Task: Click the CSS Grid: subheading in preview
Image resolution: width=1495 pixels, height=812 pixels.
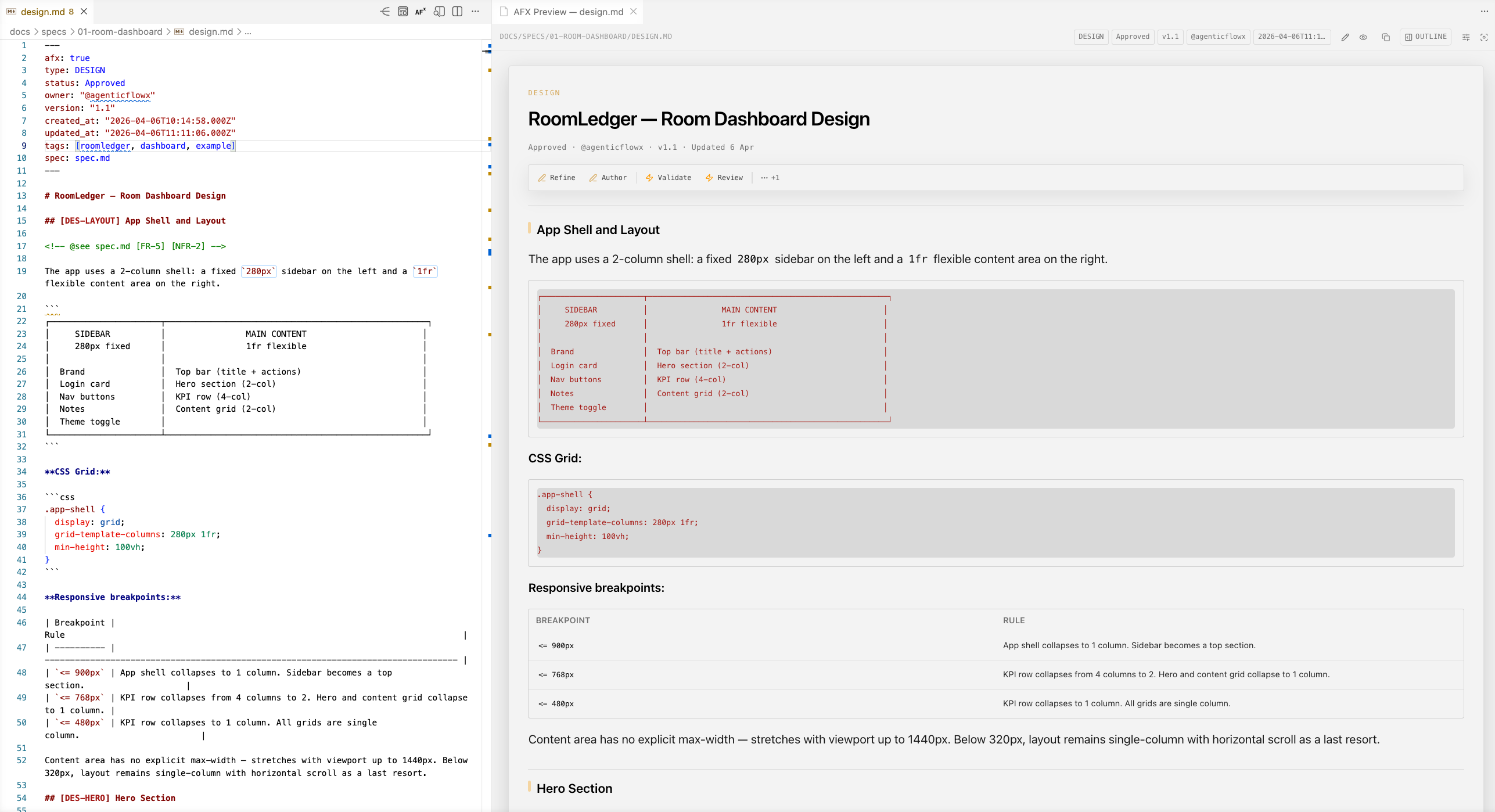Action: (x=554, y=458)
